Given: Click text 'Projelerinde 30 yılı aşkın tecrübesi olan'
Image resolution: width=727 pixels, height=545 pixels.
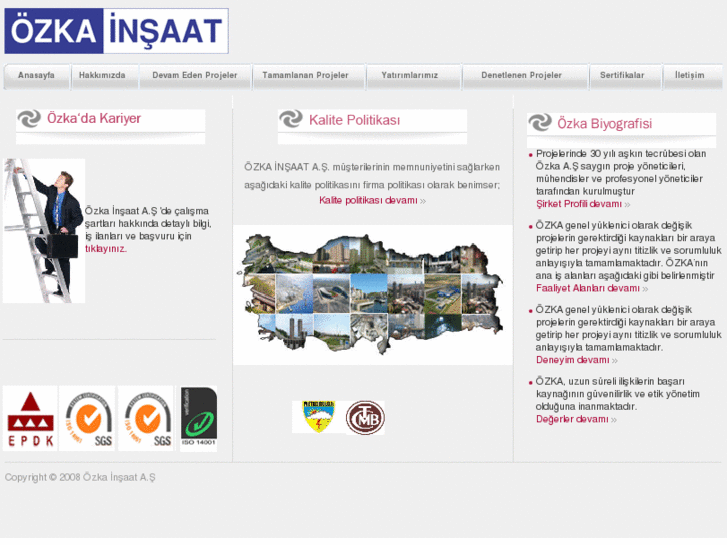Looking at the screenshot, I should pos(621,154).
